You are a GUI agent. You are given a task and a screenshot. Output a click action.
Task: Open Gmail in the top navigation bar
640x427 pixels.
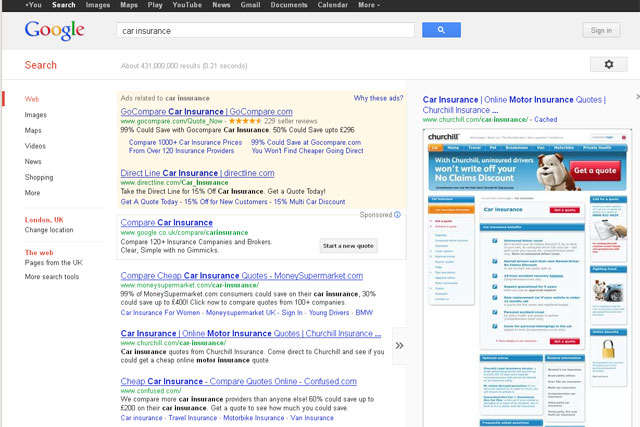point(250,5)
